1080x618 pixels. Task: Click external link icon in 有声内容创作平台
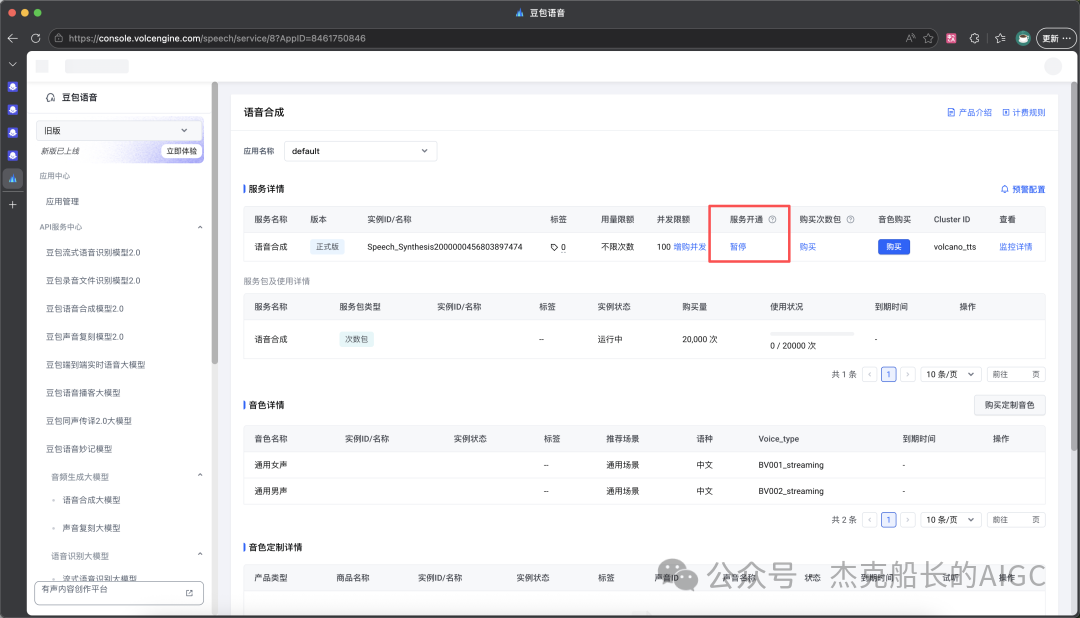click(x=189, y=593)
